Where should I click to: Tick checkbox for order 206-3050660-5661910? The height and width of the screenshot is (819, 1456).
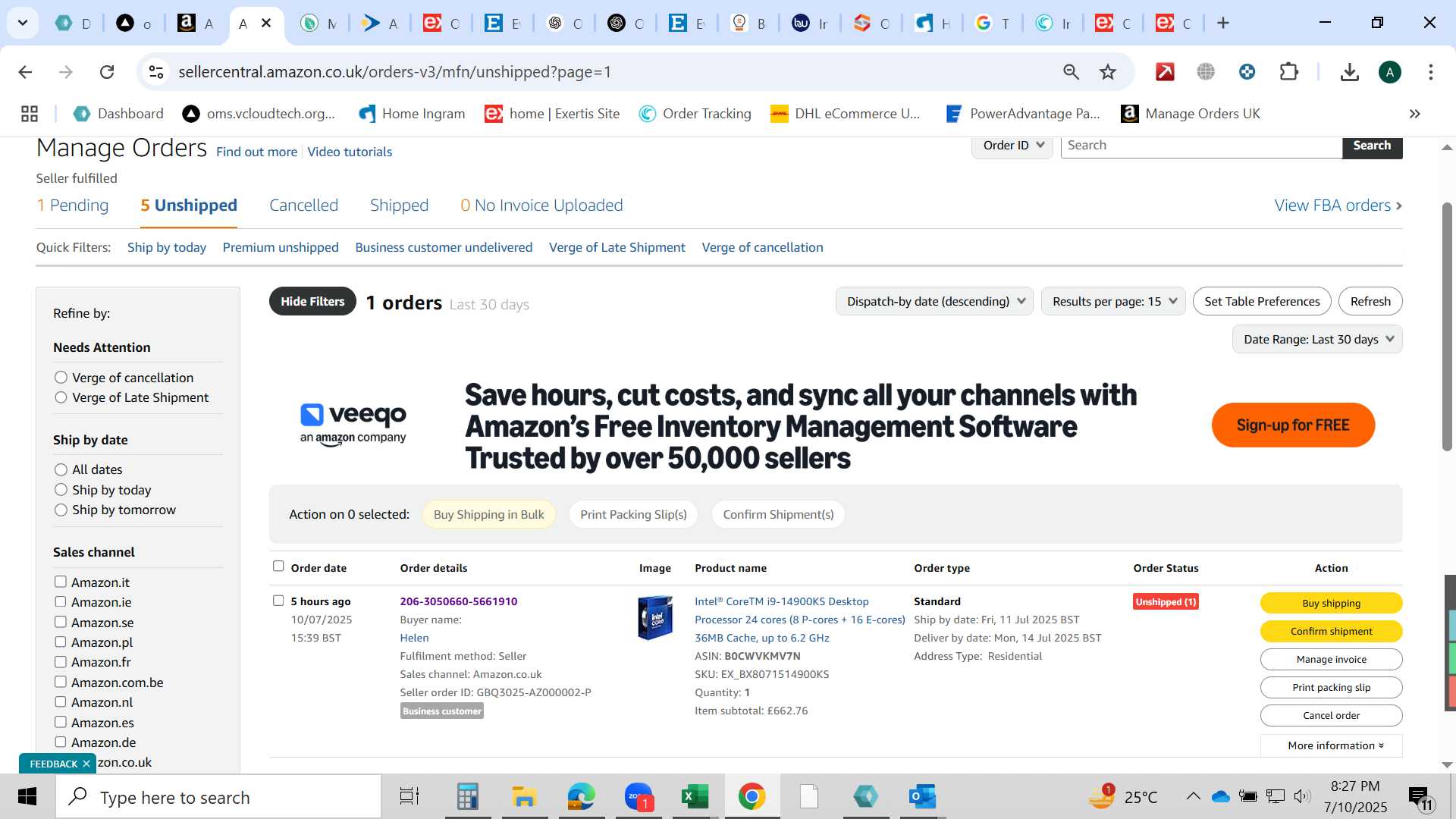(278, 601)
